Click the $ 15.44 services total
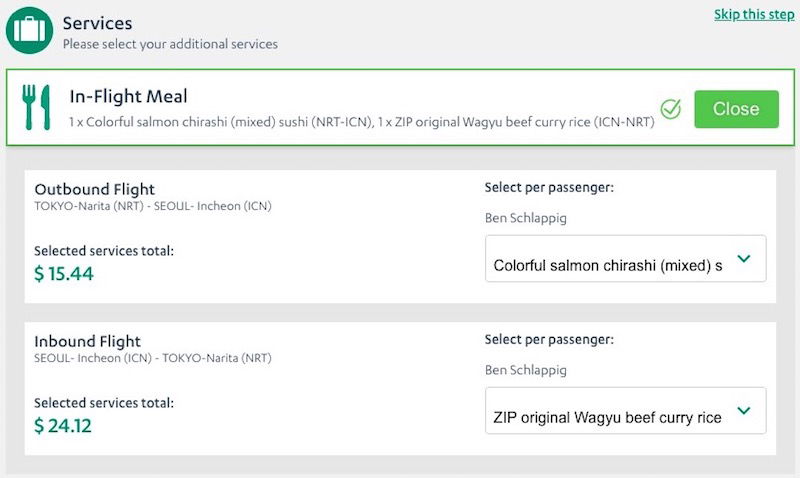The height and width of the screenshot is (478, 800). pyautogui.click(x=64, y=274)
